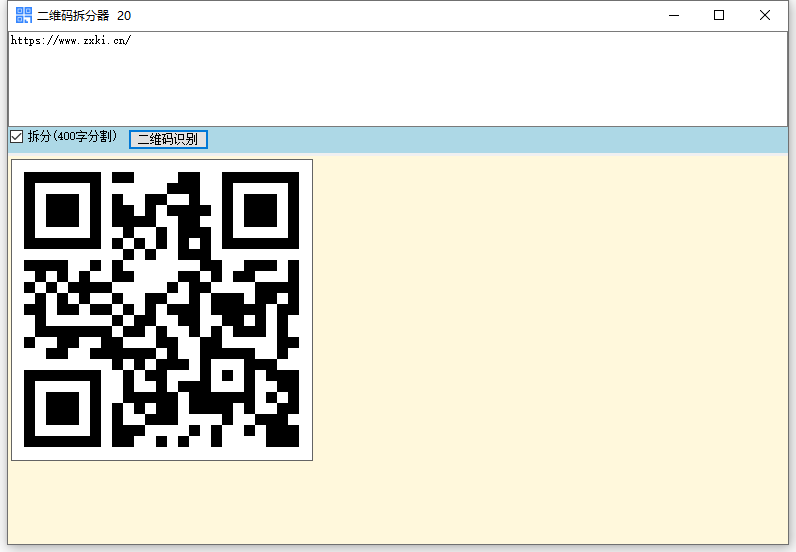Click the white bottom margin of QR image
Screen dimensions: 796x552
161,454
